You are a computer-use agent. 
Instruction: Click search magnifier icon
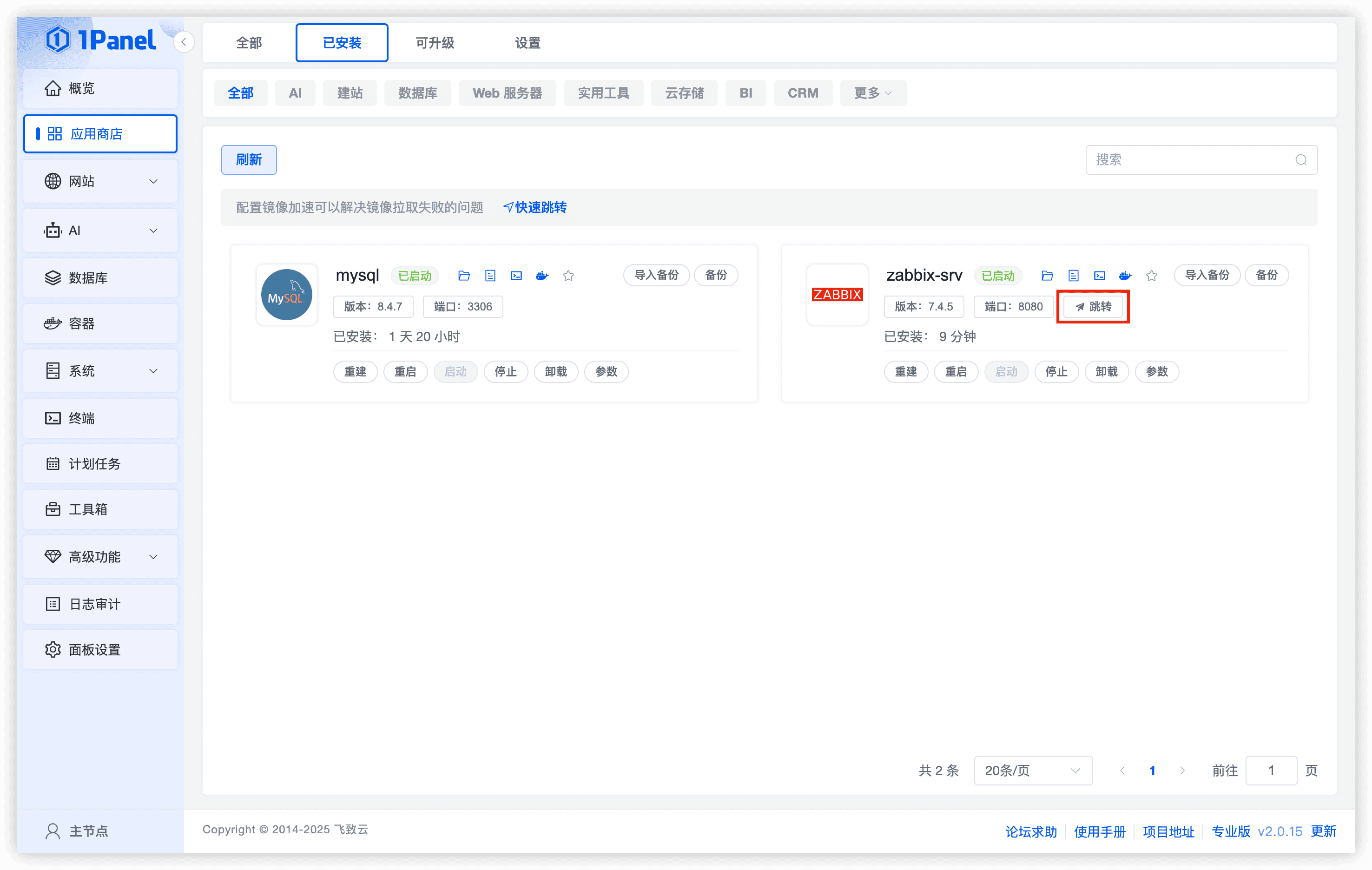1301,159
